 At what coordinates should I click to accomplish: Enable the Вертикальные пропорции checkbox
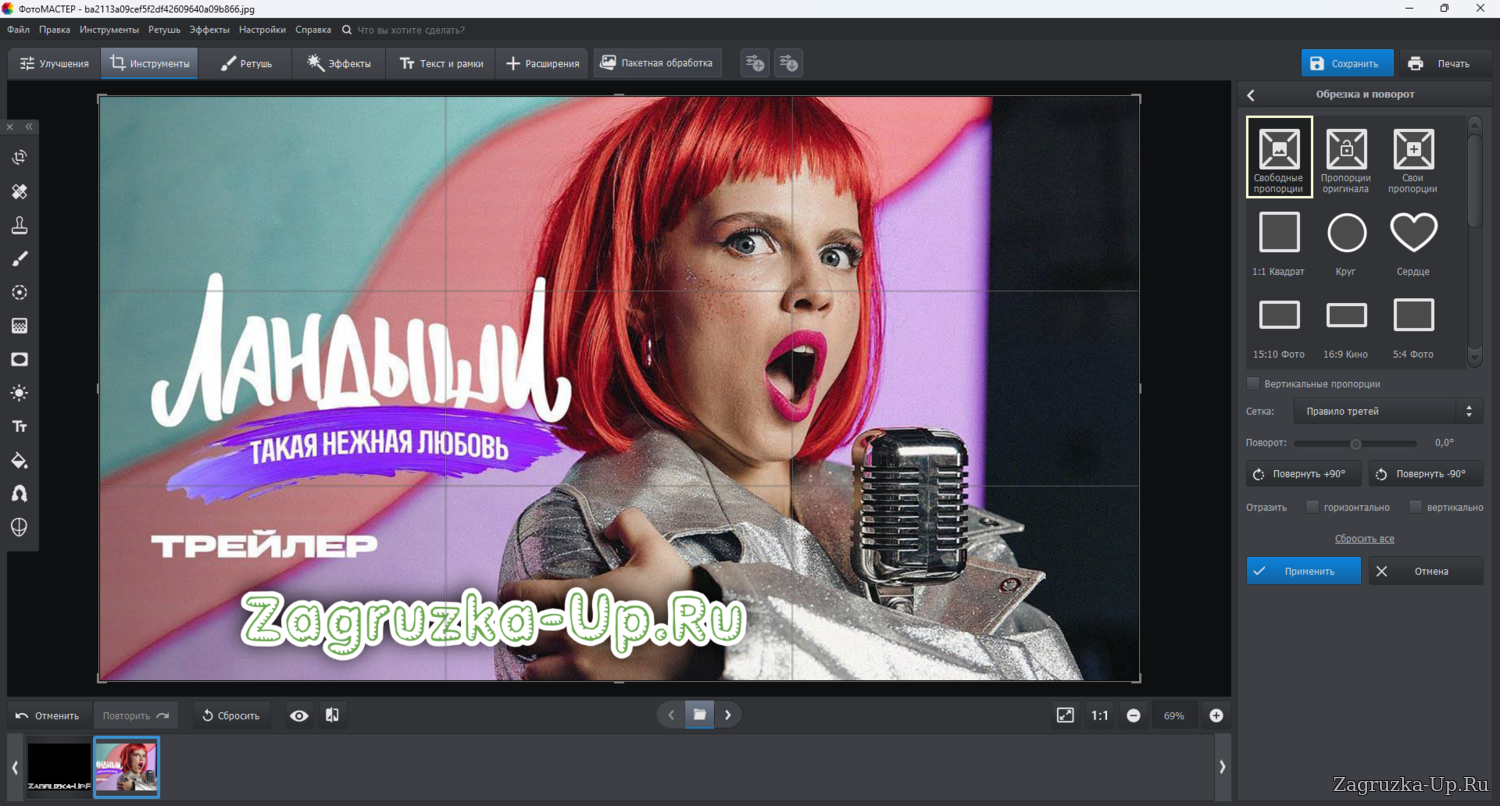[x=1253, y=384]
